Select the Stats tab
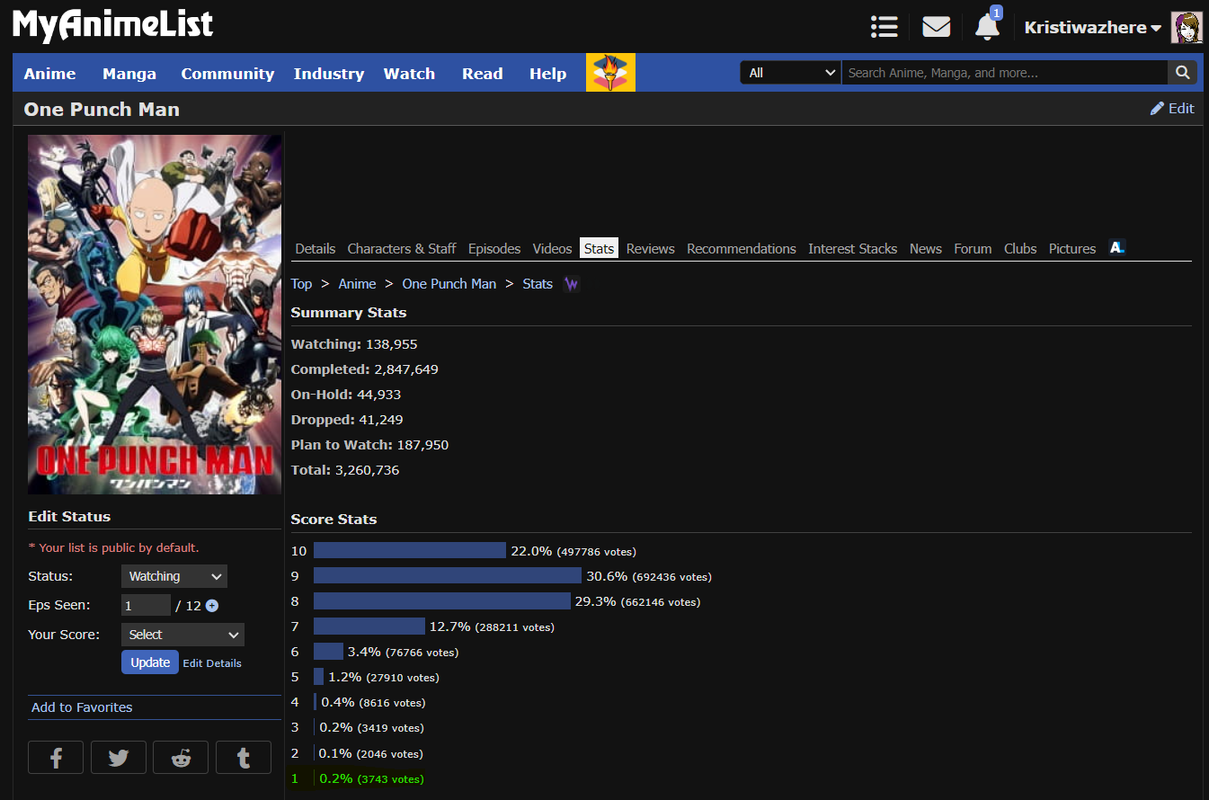Screen dimensions: 1209x800 pyautogui.click(x=599, y=248)
